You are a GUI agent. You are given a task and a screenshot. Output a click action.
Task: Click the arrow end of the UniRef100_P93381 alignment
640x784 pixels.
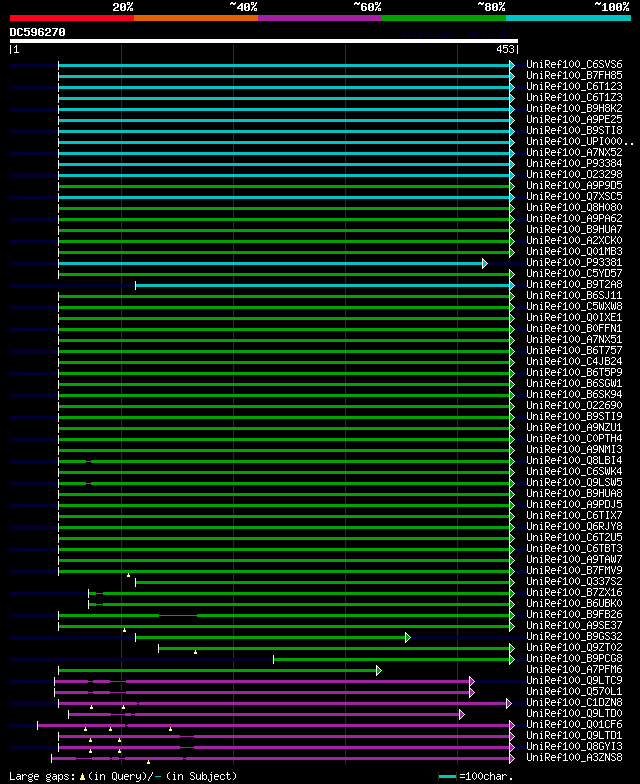click(484, 264)
